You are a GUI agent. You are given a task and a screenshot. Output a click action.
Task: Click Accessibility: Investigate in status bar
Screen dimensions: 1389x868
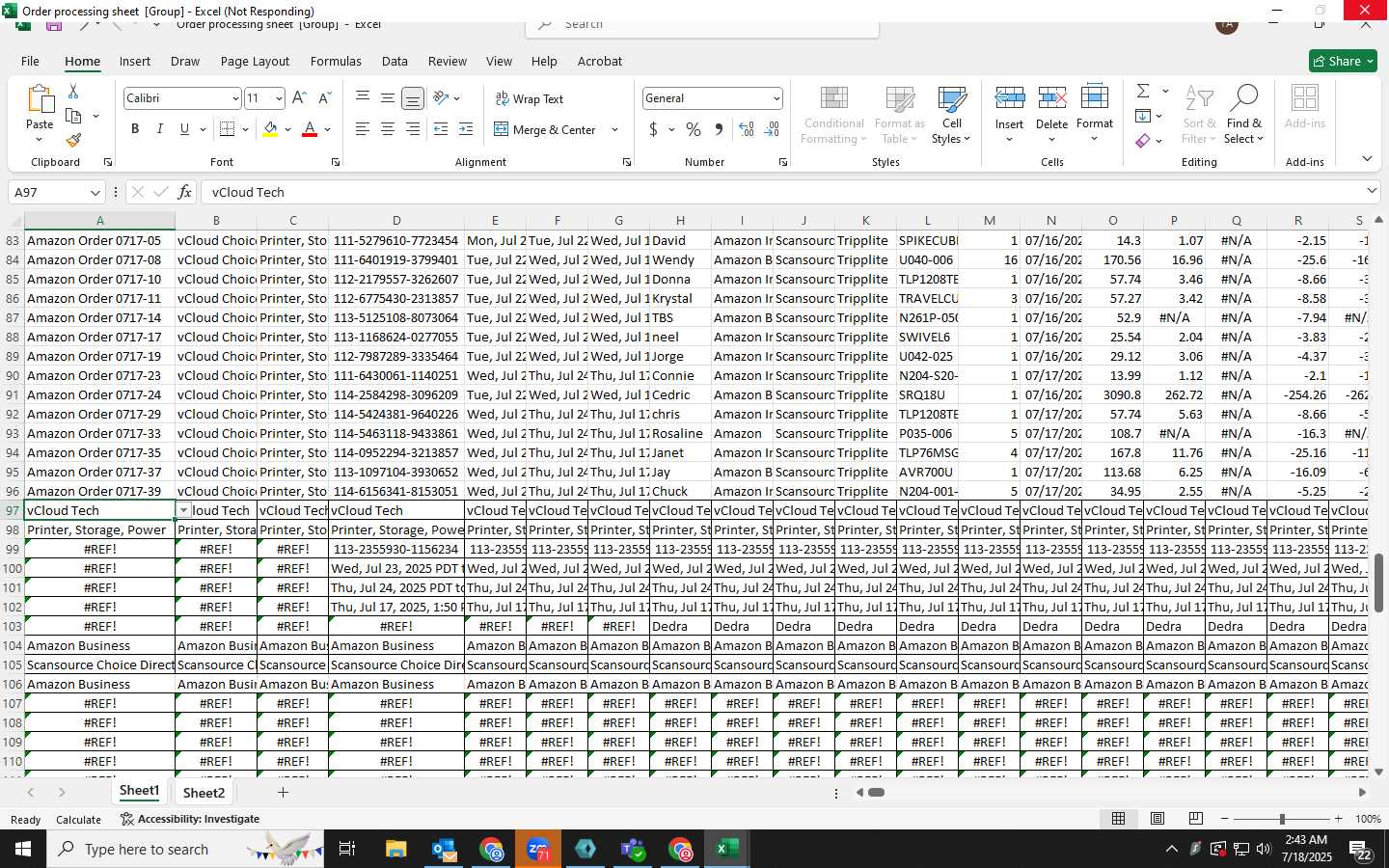[190, 819]
